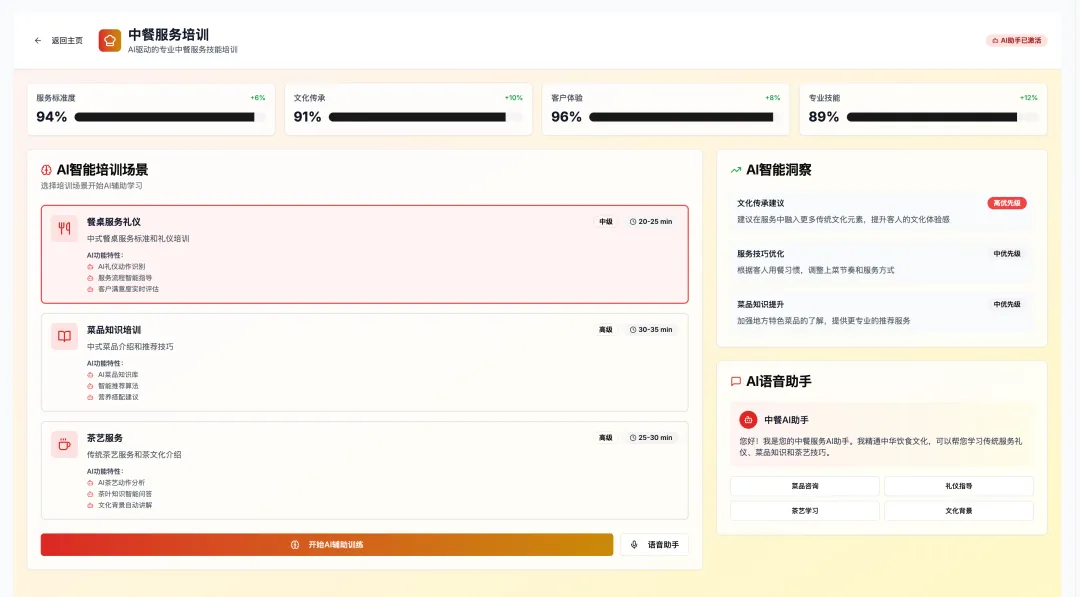Click the back arrow beside 返回主页
1080x597 pixels.
38,41
